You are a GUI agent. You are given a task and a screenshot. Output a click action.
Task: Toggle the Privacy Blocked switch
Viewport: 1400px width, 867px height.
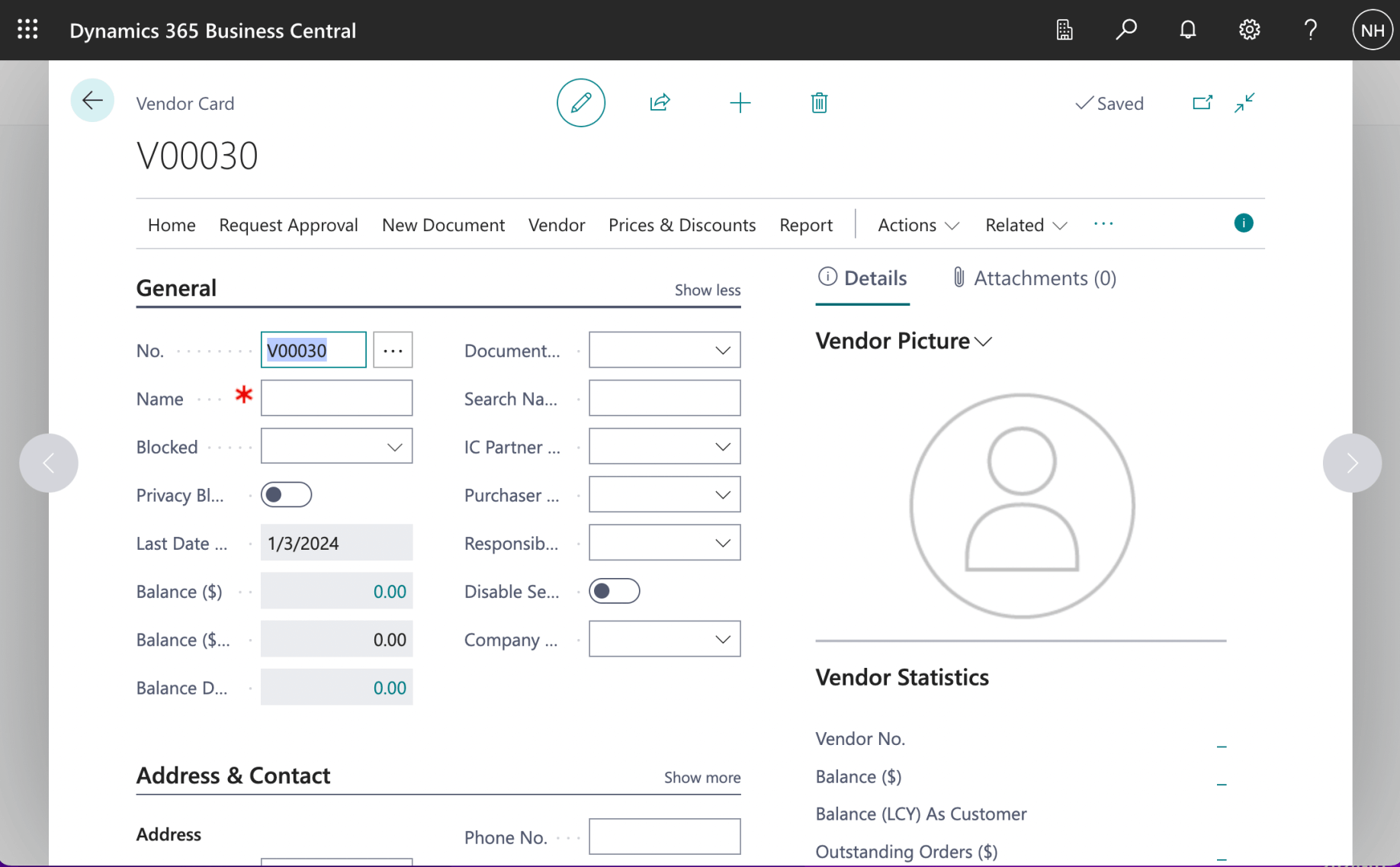pyautogui.click(x=286, y=495)
